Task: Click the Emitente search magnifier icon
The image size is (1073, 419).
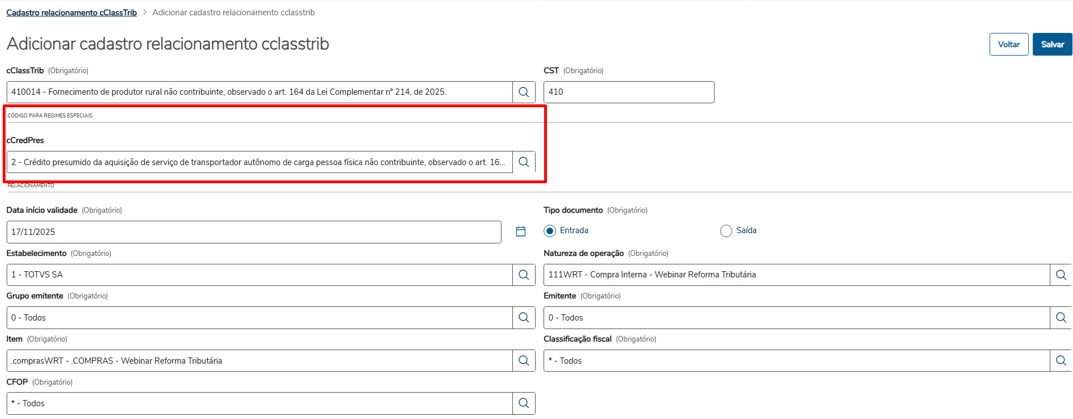Action: point(1061,318)
